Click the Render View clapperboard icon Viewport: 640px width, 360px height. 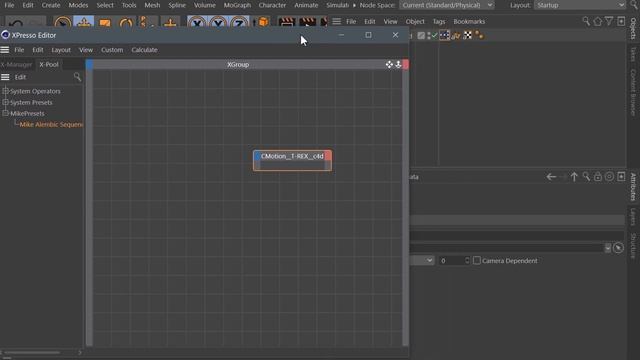pyautogui.click(x=287, y=22)
